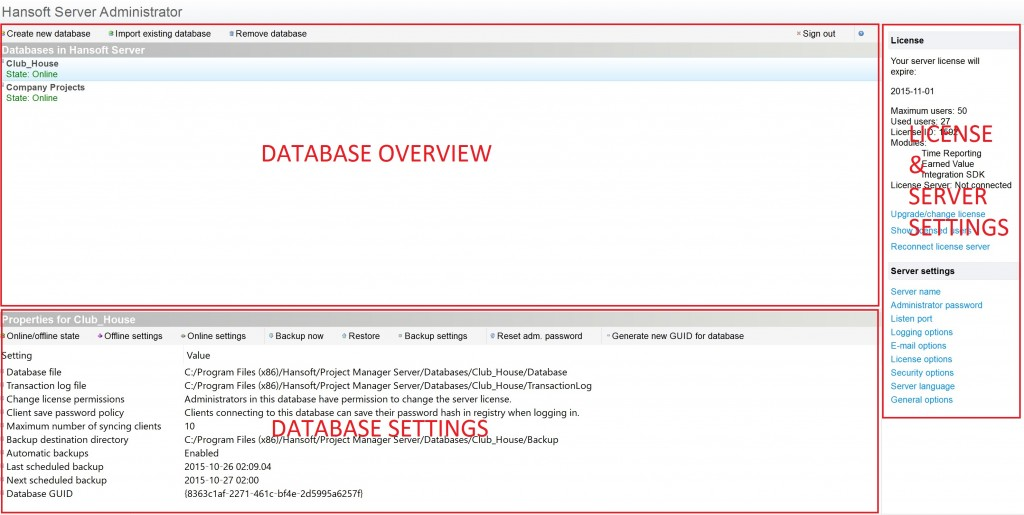Click Remove database in toolbar

270,34
